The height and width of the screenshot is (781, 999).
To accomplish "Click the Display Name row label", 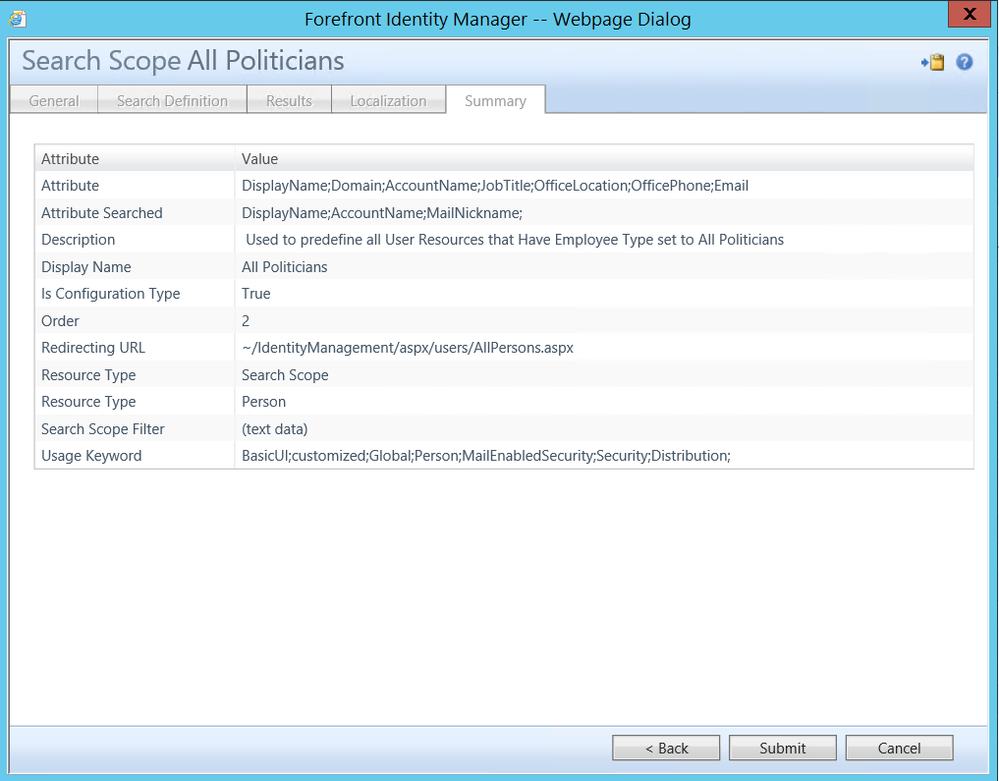I will (86, 267).
